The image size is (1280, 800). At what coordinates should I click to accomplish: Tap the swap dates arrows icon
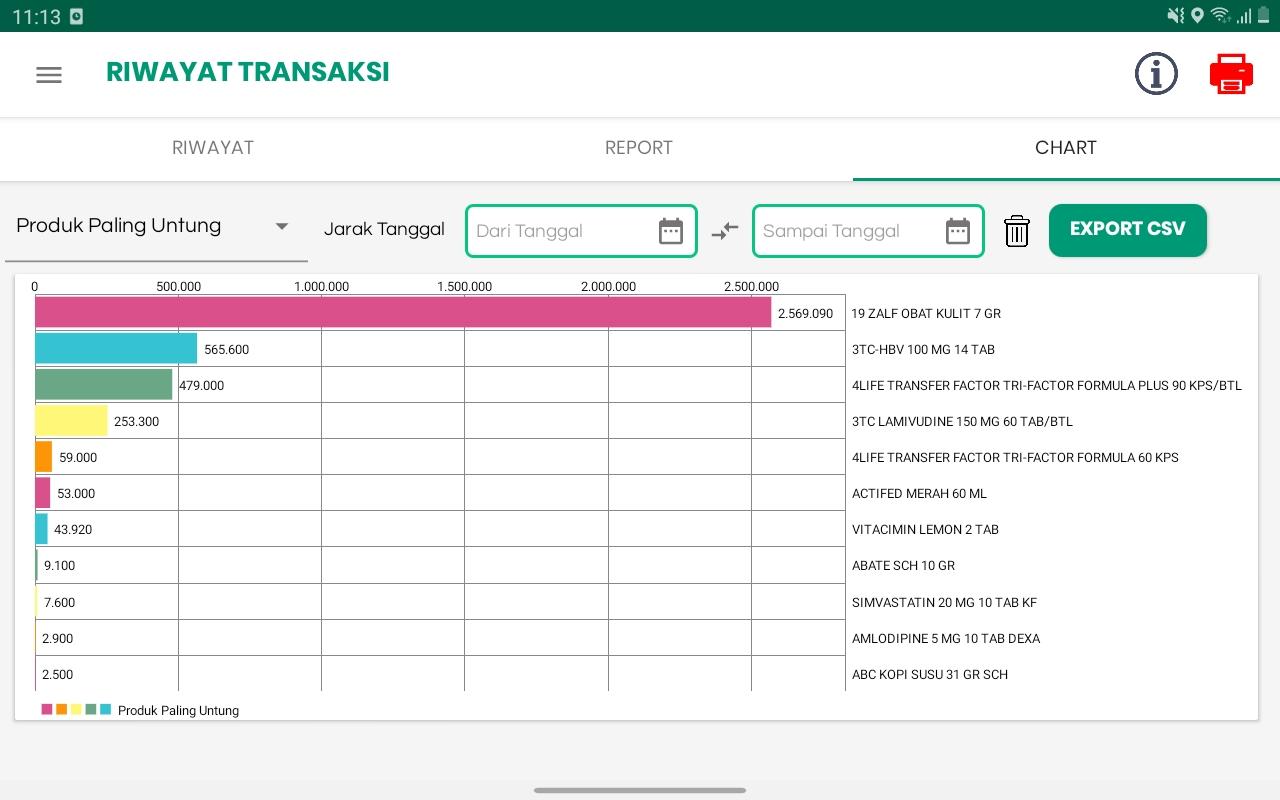point(725,231)
